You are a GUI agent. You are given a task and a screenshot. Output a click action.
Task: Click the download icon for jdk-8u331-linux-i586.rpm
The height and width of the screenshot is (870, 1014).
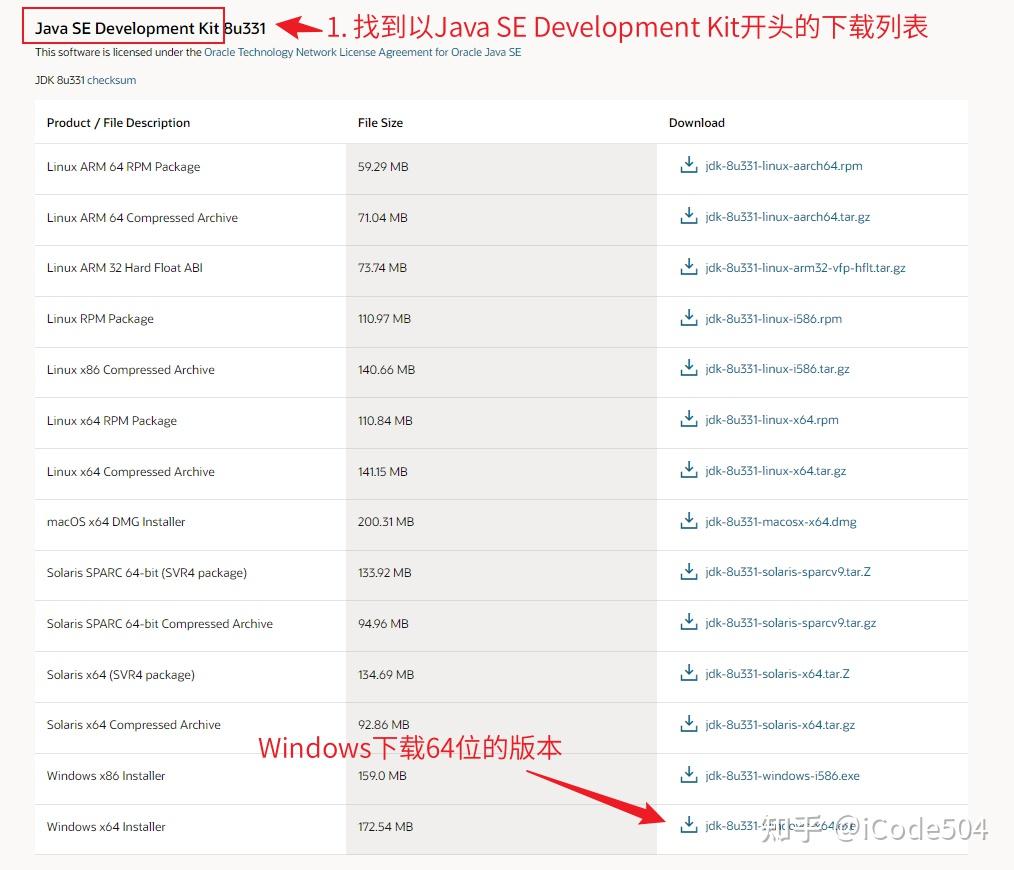pos(688,319)
